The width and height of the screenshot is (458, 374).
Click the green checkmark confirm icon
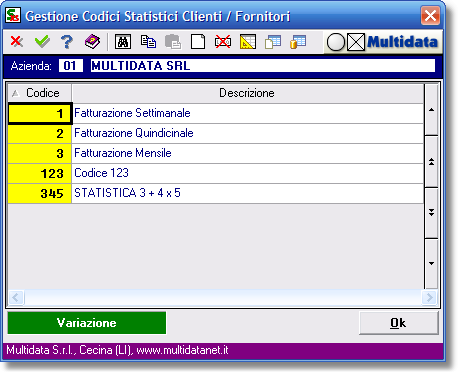pyautogui.click(x=42, y=42)
